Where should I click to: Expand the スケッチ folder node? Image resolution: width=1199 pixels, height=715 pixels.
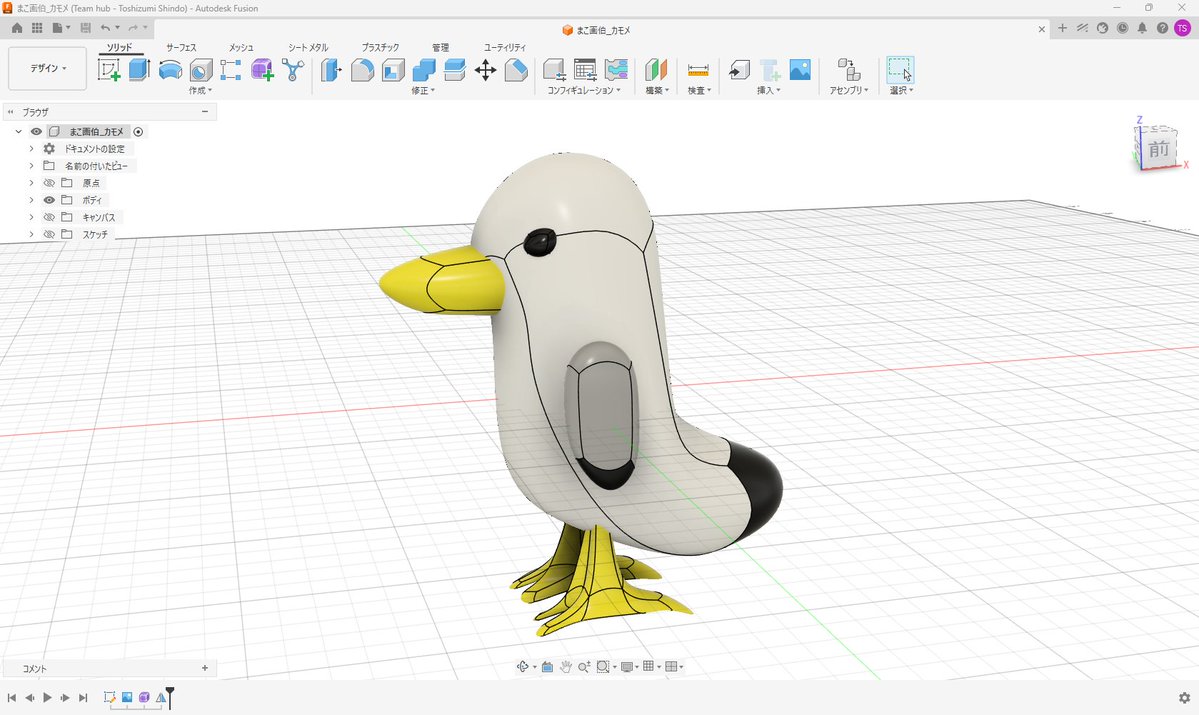(x=31, y=235)
